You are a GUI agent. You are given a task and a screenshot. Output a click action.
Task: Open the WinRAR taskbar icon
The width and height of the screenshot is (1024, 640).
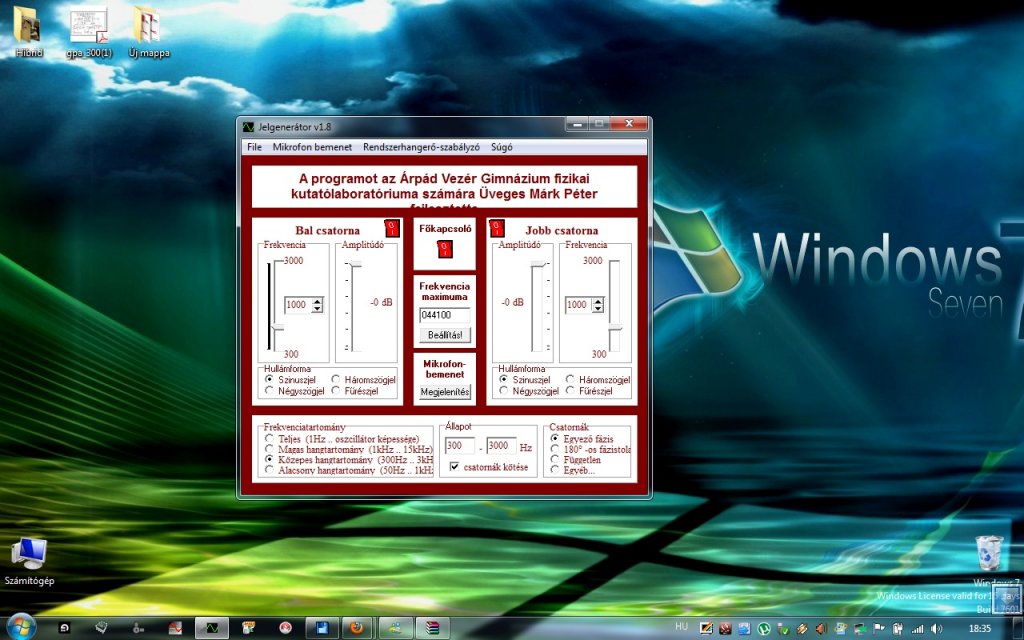(x=432, y=628)
